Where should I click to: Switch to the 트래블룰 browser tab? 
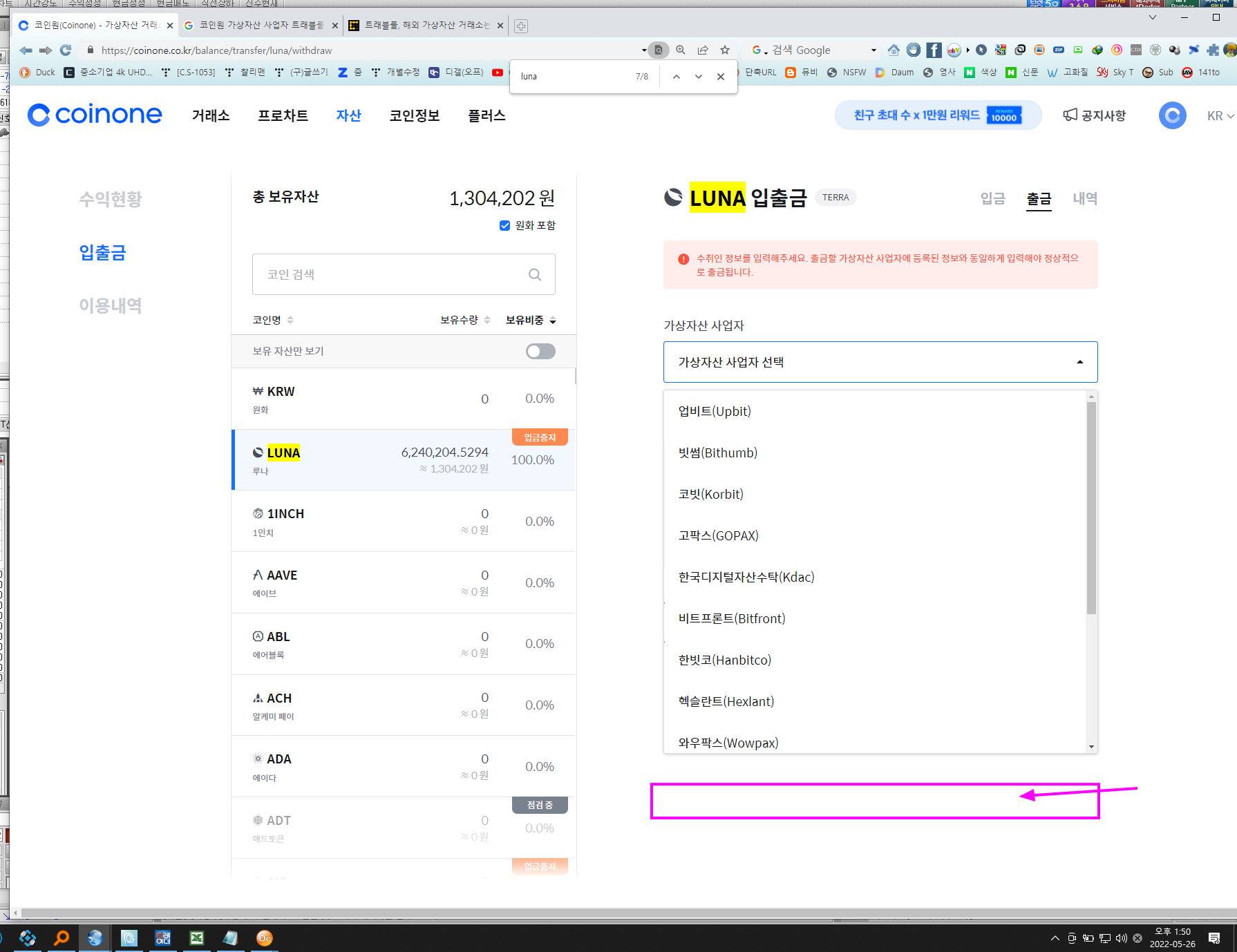(426, 26)
